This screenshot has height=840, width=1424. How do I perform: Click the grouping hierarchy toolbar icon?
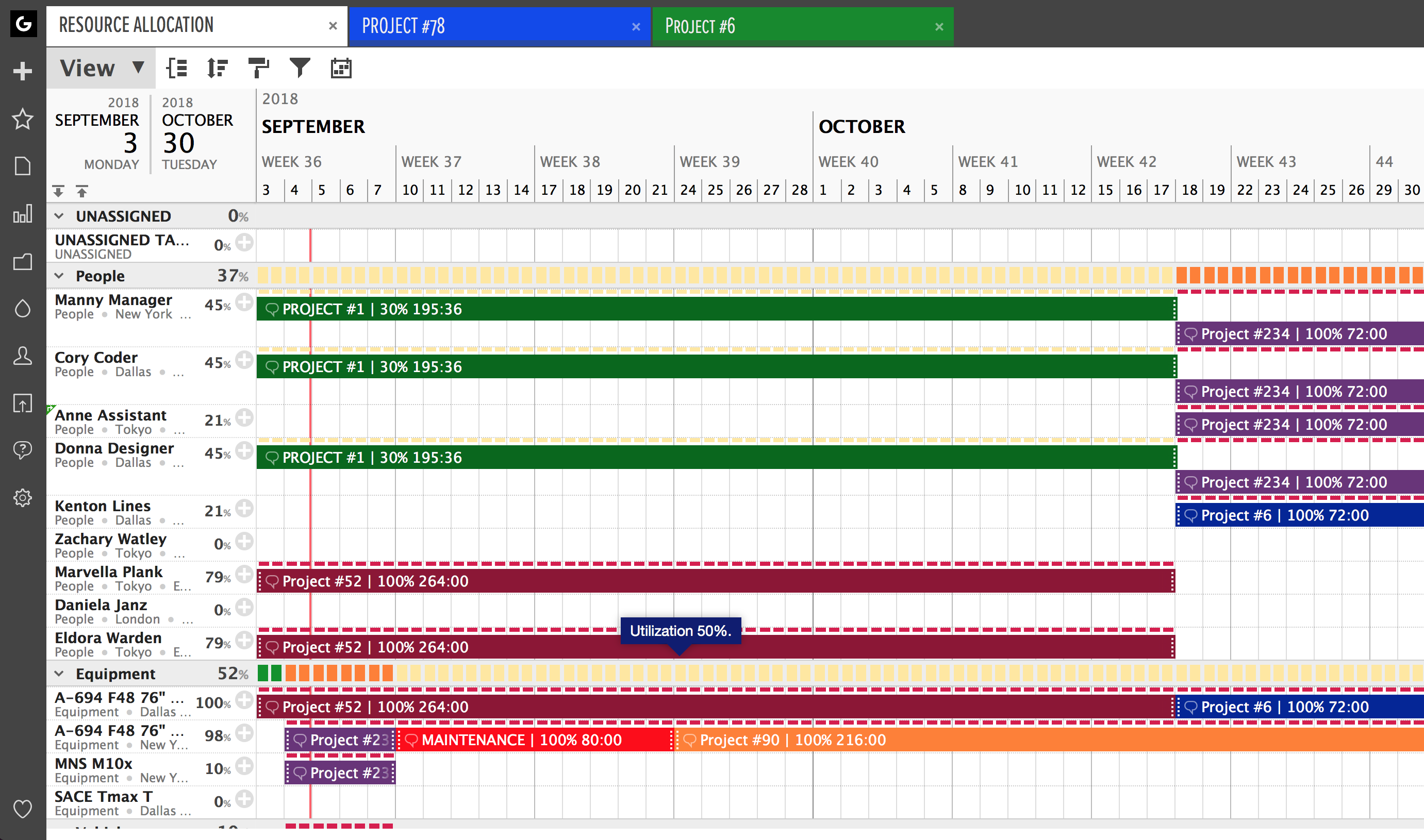(176, 68)
